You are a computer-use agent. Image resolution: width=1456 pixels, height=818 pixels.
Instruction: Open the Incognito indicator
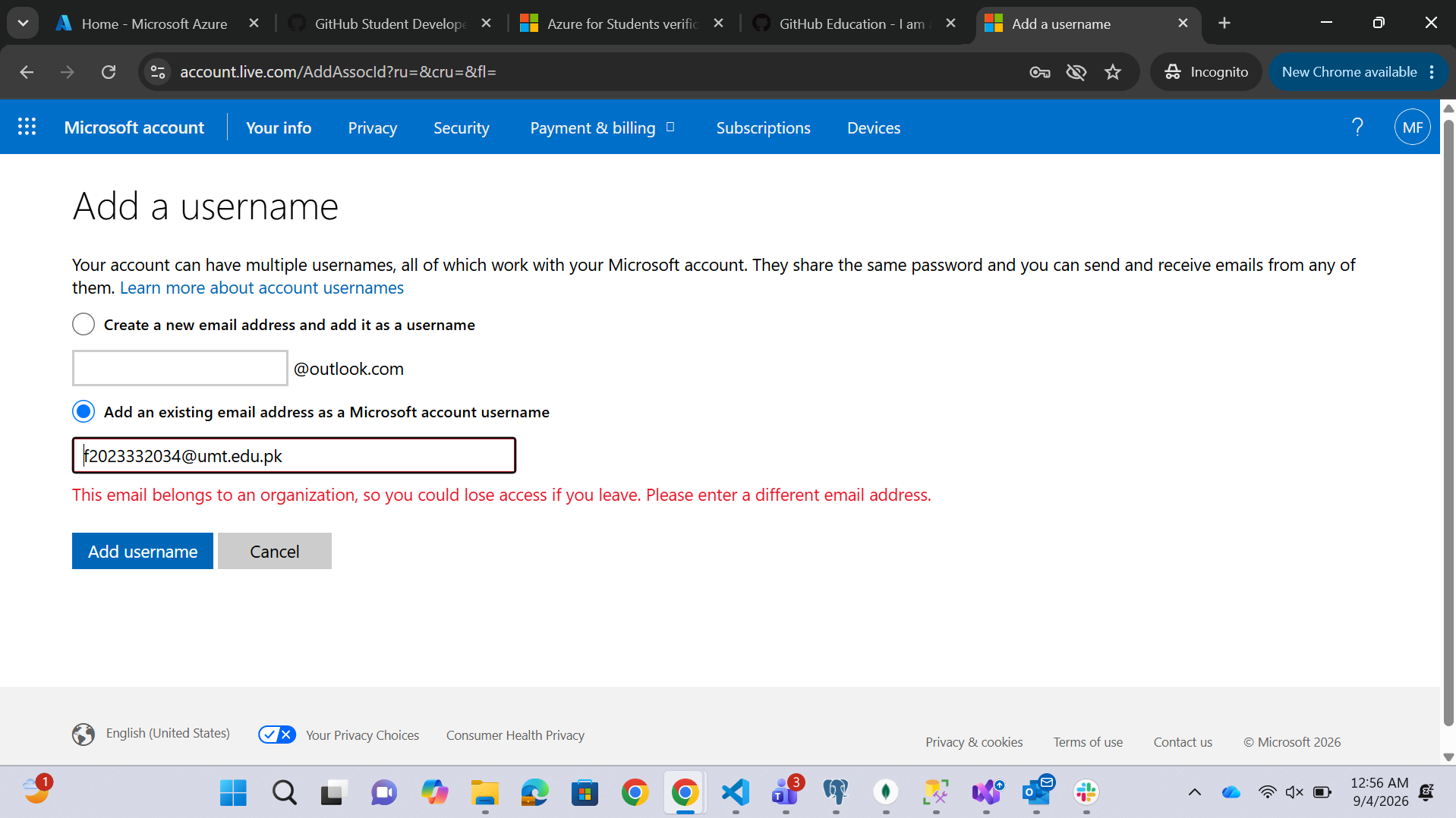tap(1206, 72)
